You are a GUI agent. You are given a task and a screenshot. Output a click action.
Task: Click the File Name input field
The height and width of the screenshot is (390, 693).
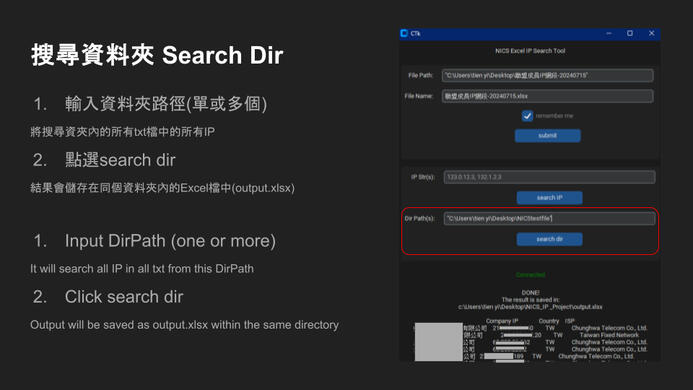[x=547, y=96]
